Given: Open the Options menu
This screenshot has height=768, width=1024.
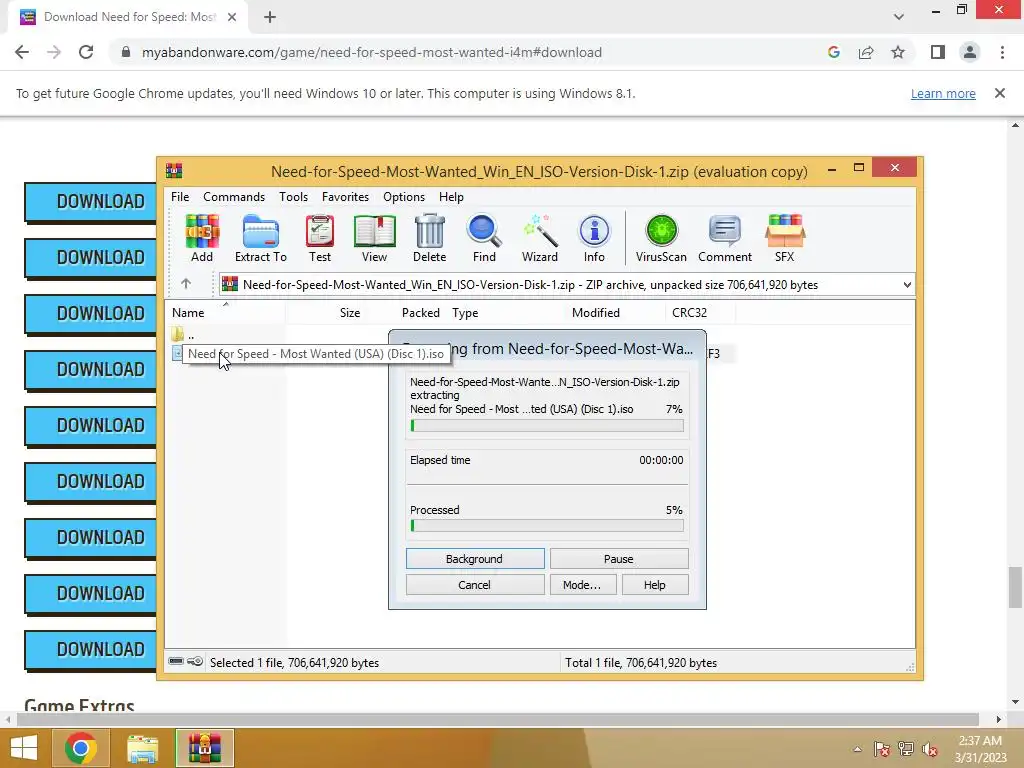Looking at the screenshot, I should click(x=404, y=197).
